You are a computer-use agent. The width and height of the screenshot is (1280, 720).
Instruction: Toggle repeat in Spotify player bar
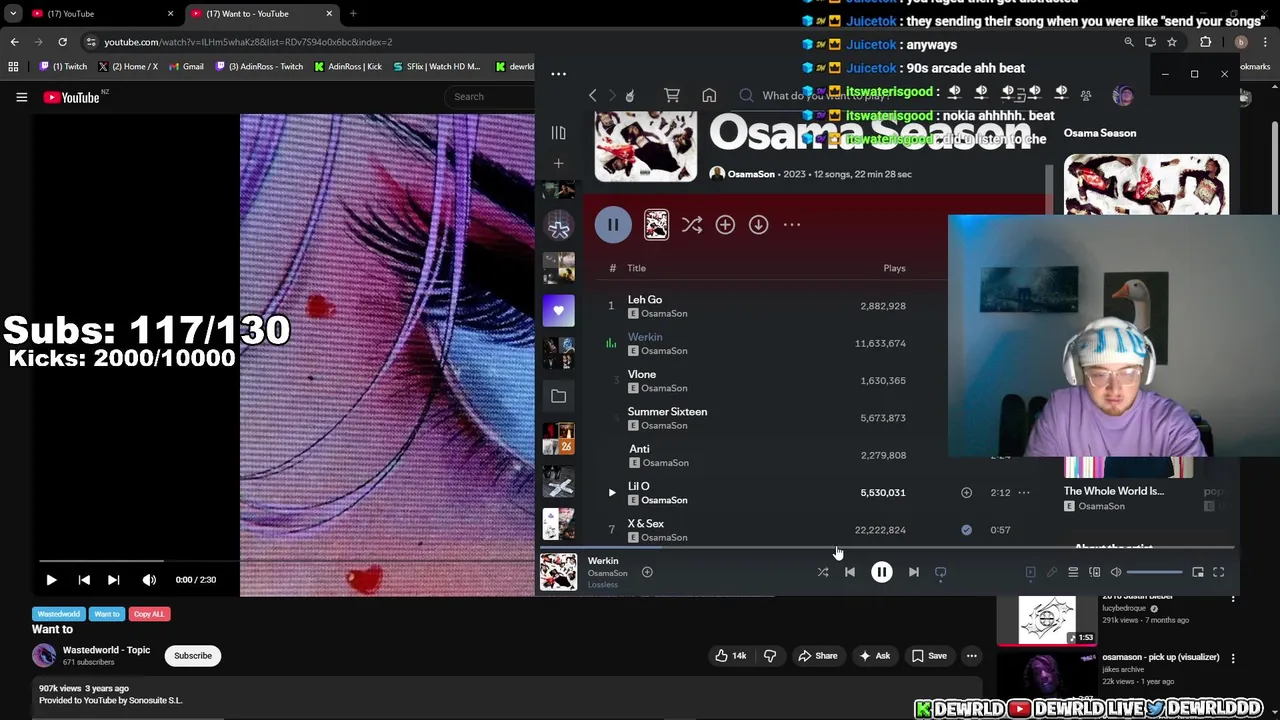tap(940, 572)
